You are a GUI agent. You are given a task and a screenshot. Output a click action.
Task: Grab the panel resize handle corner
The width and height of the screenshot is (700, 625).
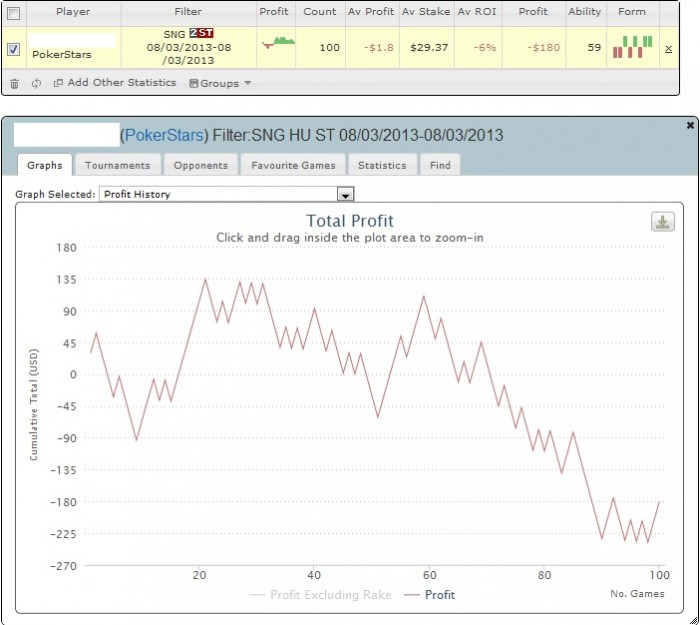[694, 619]
